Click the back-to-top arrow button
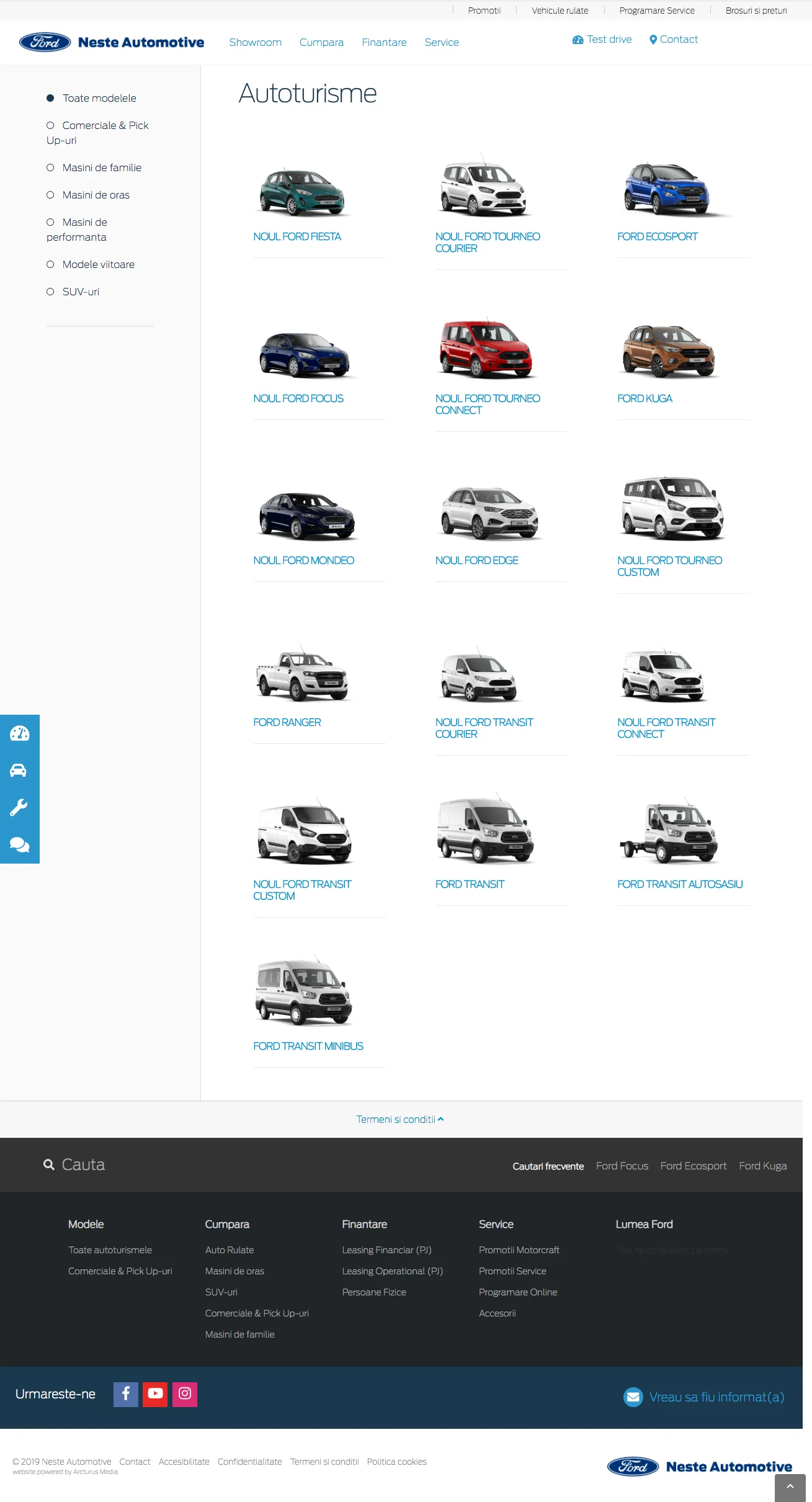This screenshot has width=812, height=1502. [790, 1488]
